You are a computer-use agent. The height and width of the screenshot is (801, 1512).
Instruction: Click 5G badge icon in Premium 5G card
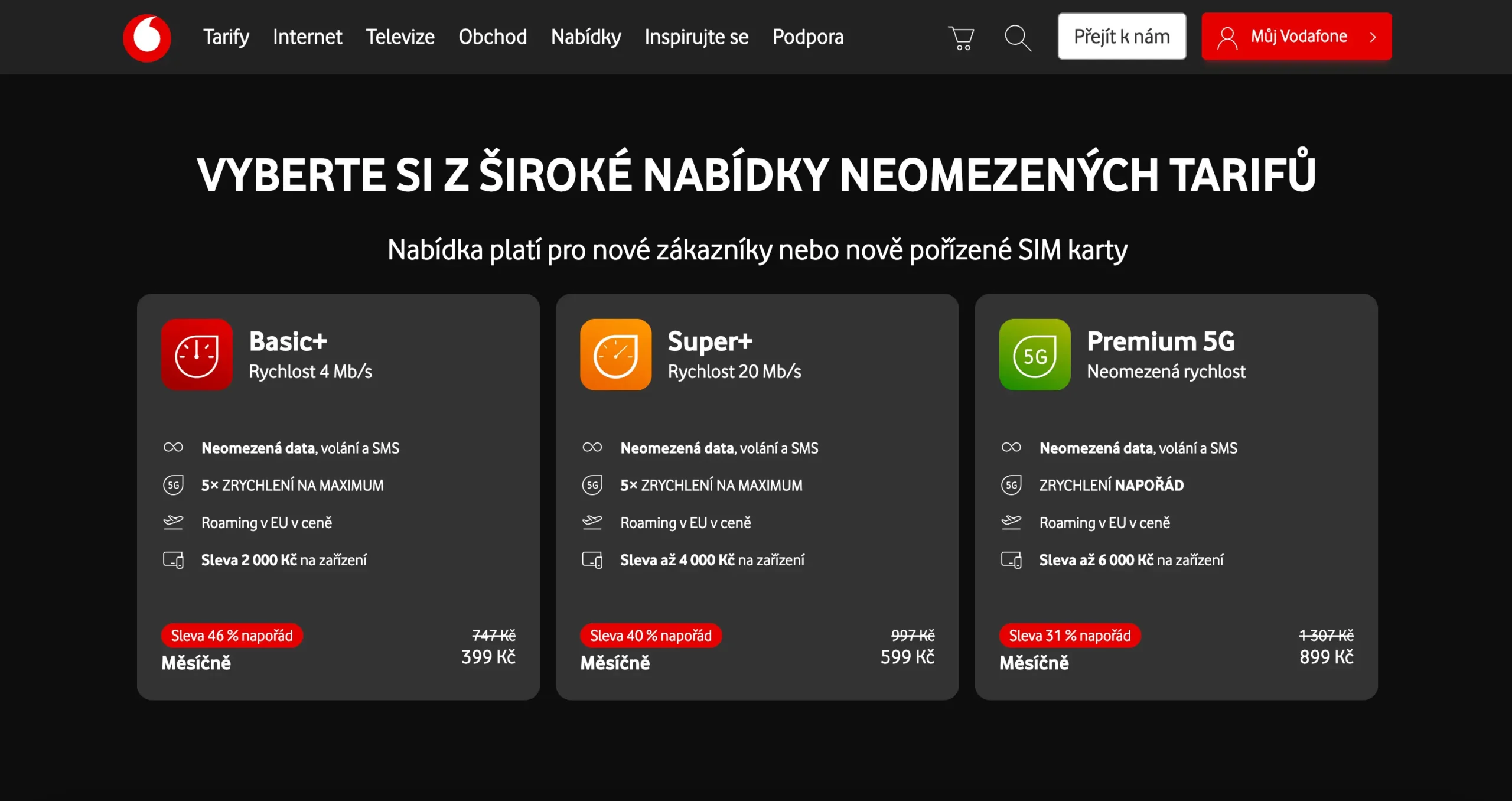tap(1011, 485)
